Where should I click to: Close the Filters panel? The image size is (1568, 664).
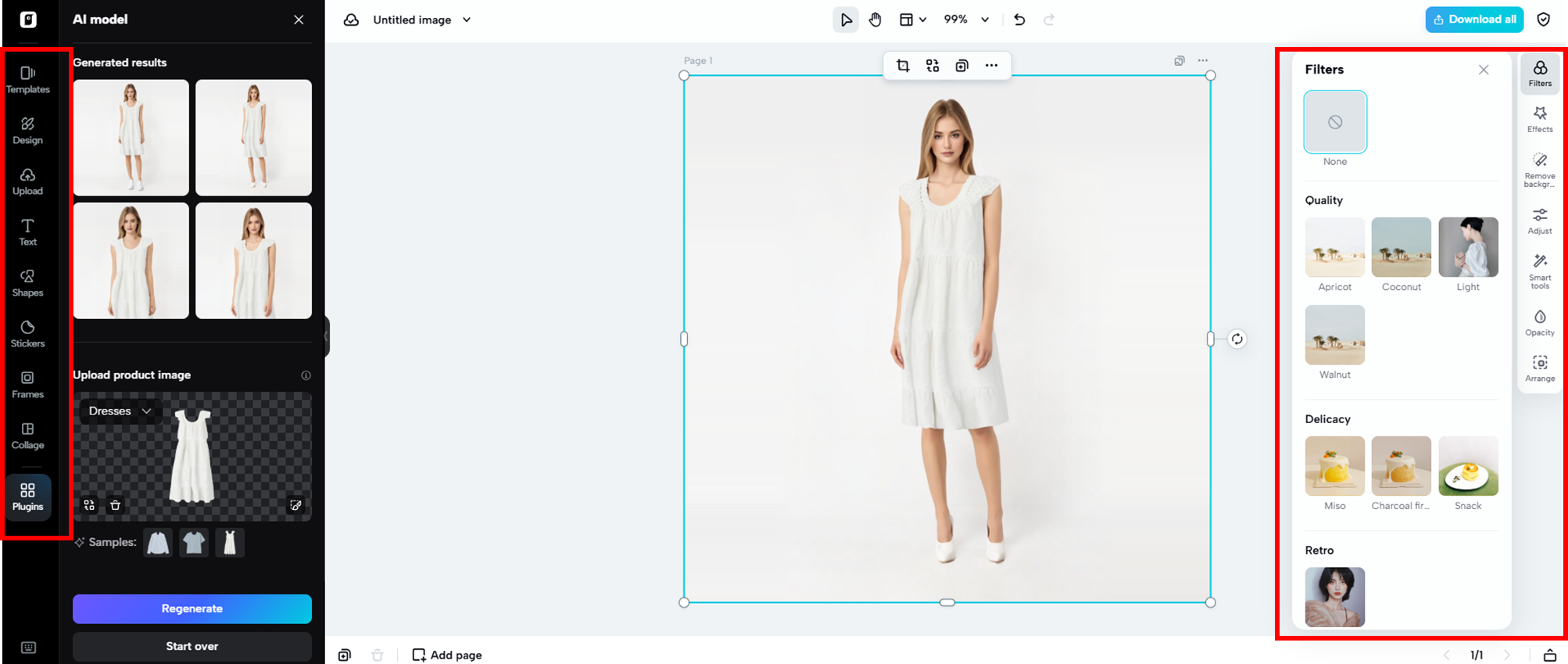[x=1483, y=70]
